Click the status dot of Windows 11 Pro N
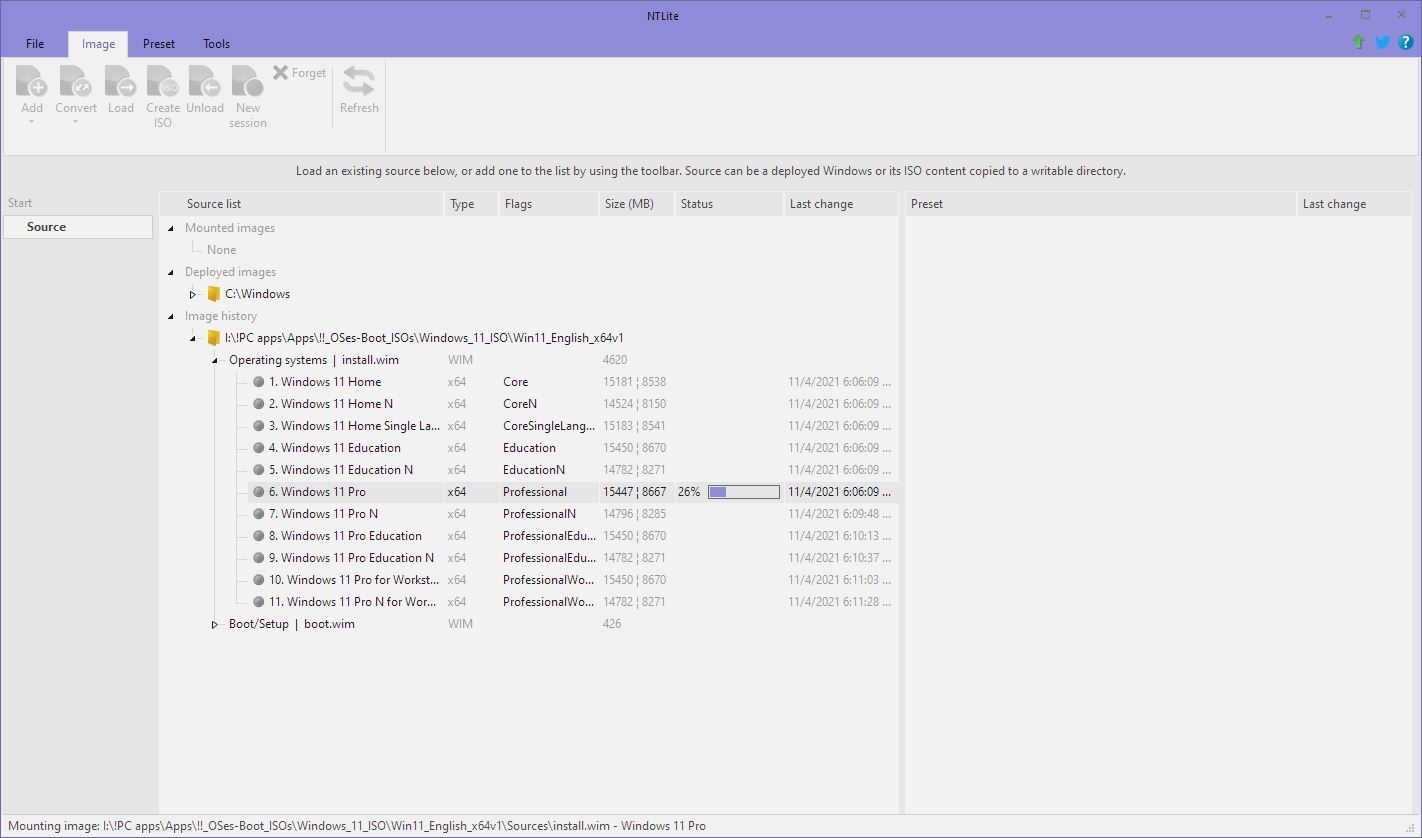 [x=259, y=514]
